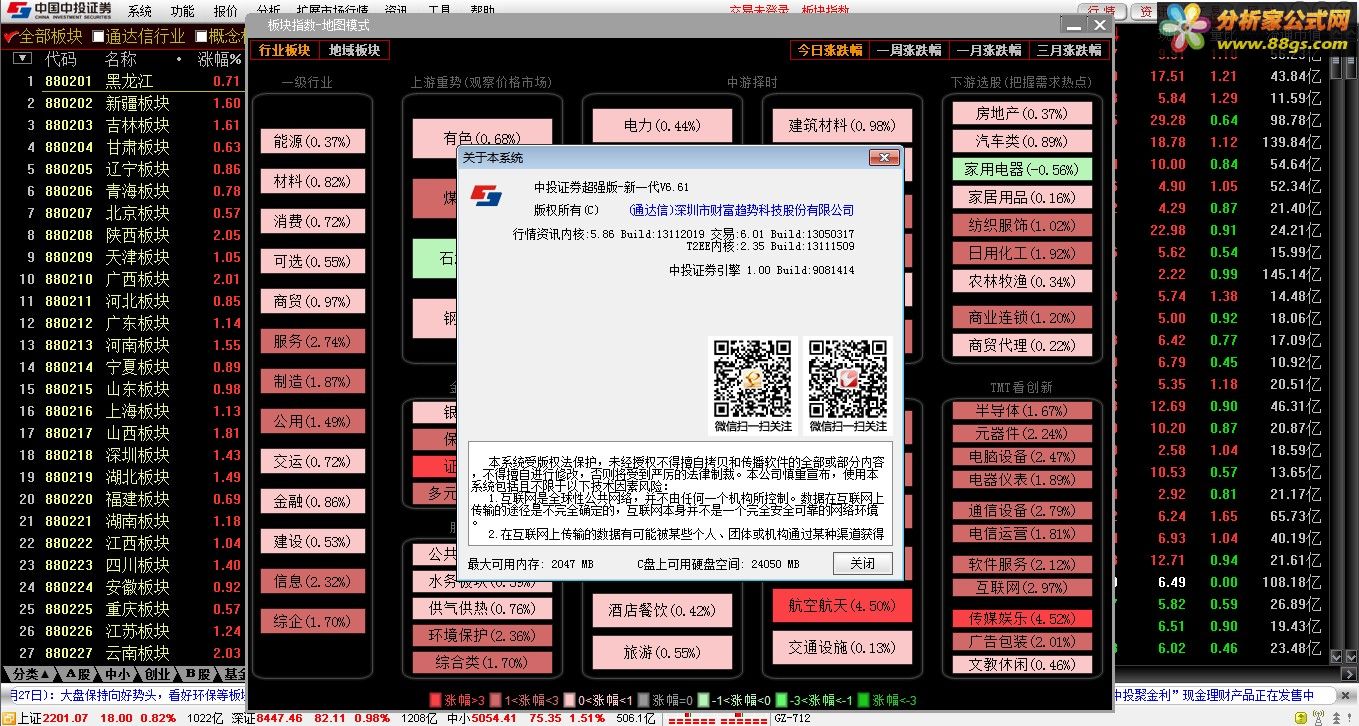Close the About dialog with the X button
The width and height of the screenshot is (1359, 726).
tap(883, 158)
